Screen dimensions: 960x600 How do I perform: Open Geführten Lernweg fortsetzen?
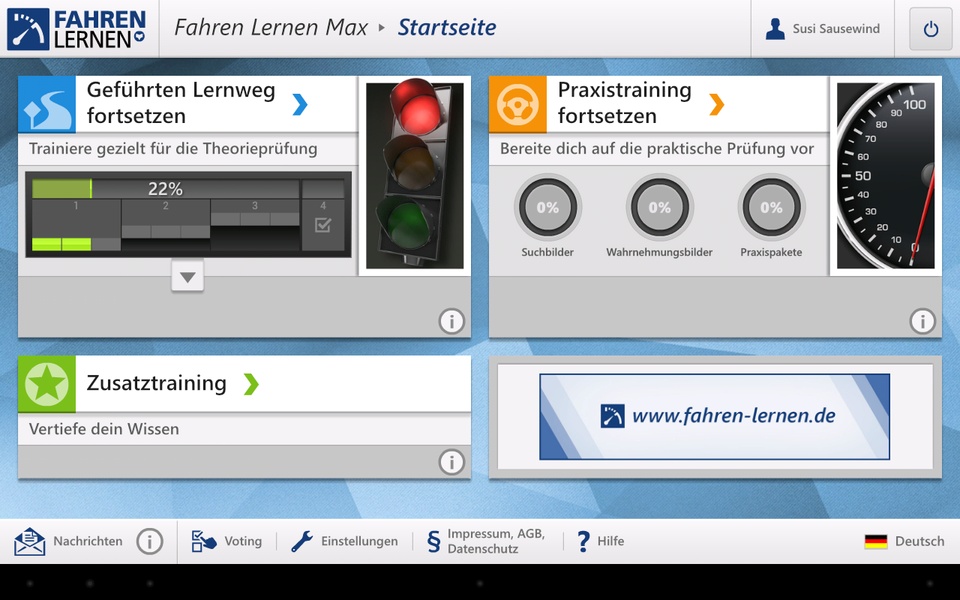tap(181, 103)
